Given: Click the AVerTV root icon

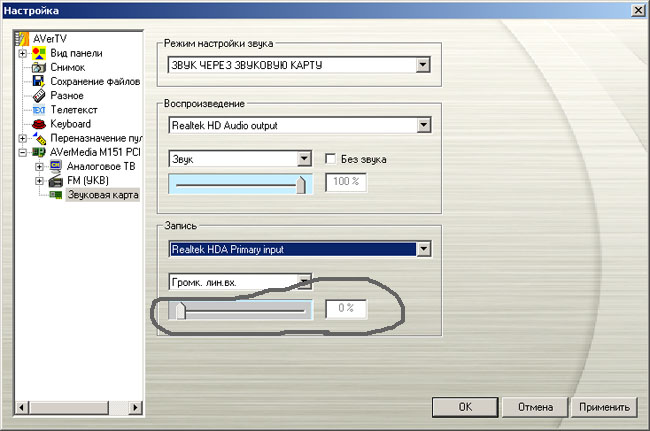Looking at the screenshot, I should [x=22, y=39].
